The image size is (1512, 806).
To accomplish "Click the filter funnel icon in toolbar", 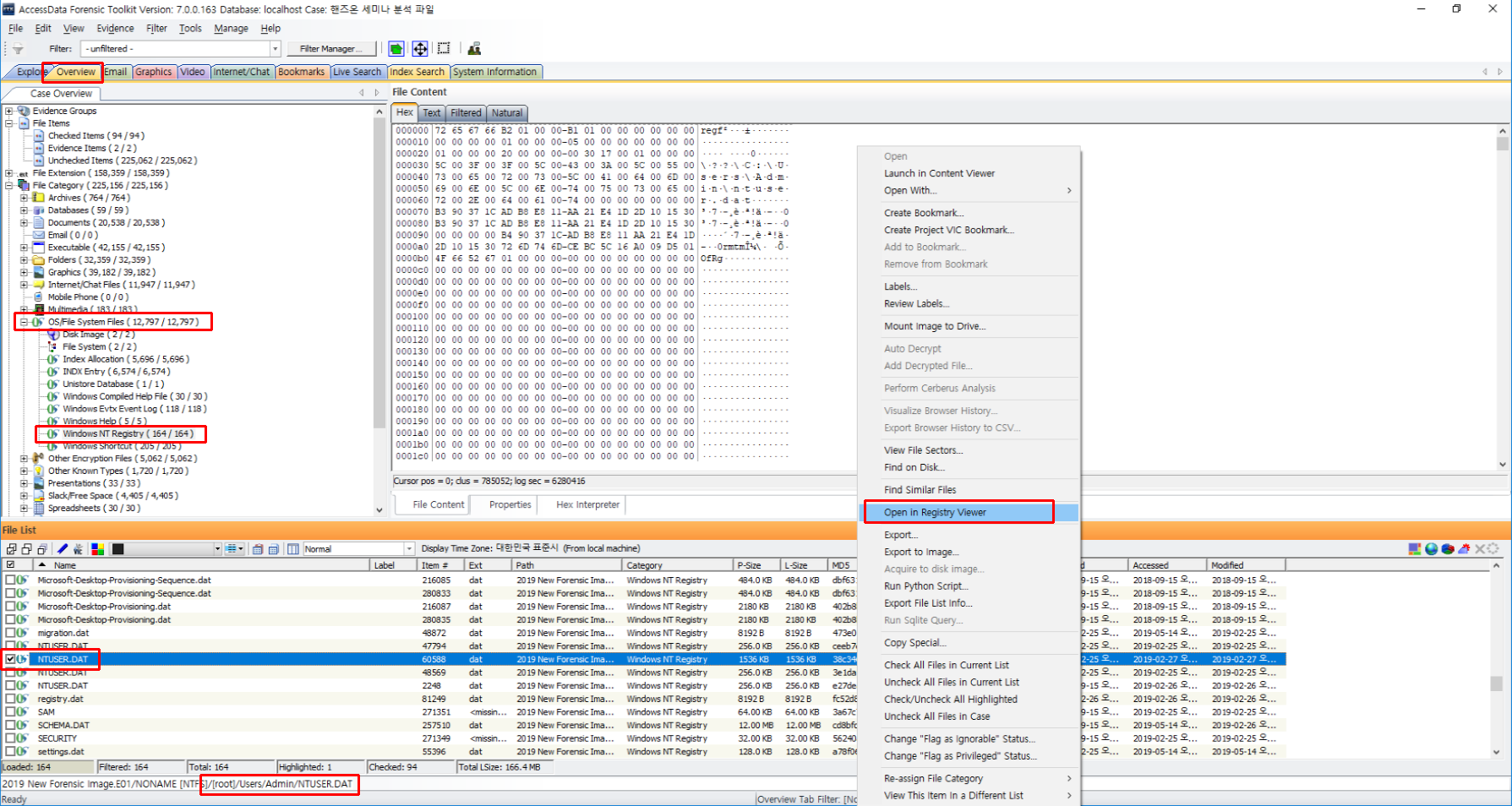I will [18, 49].
